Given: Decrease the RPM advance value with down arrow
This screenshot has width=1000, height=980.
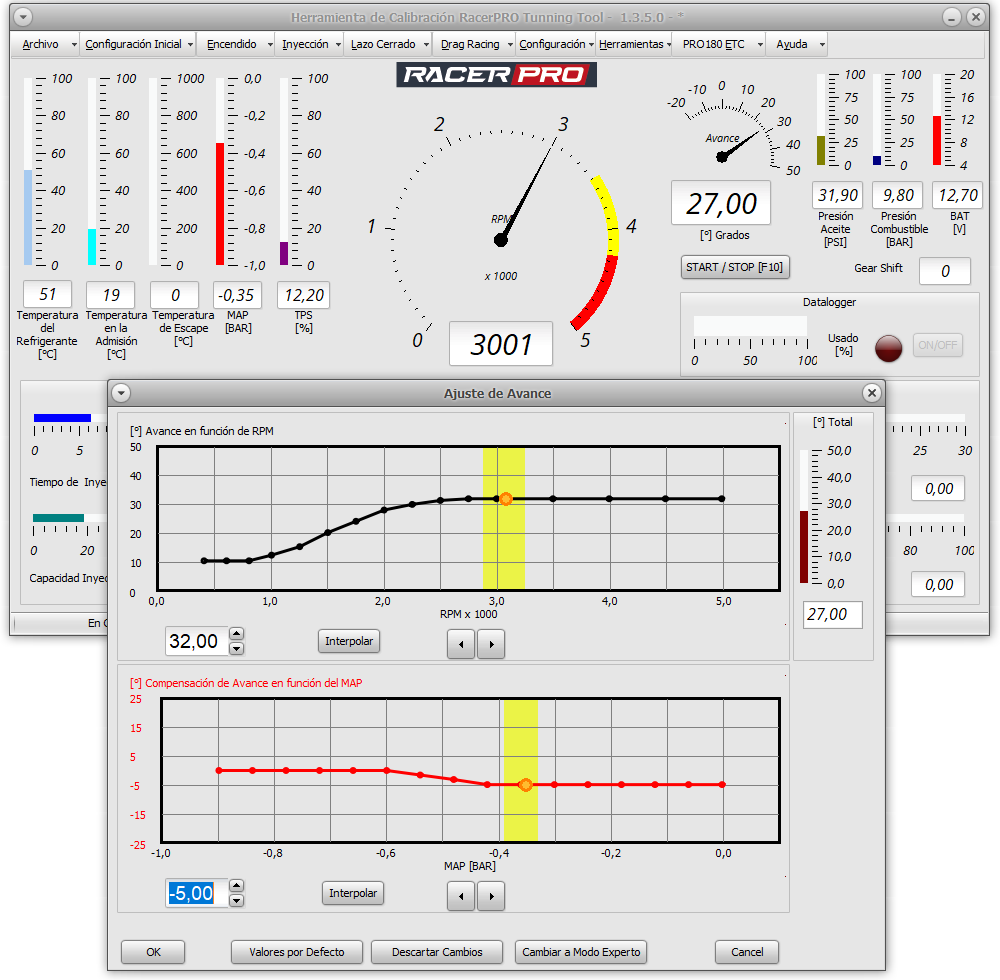Looking at the screenshot, I should [237, 648].
